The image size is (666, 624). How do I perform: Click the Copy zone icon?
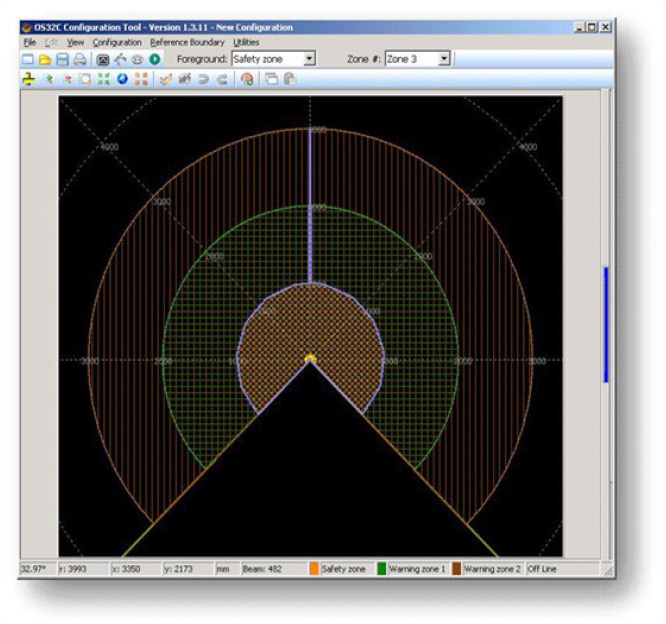(271, 79)
